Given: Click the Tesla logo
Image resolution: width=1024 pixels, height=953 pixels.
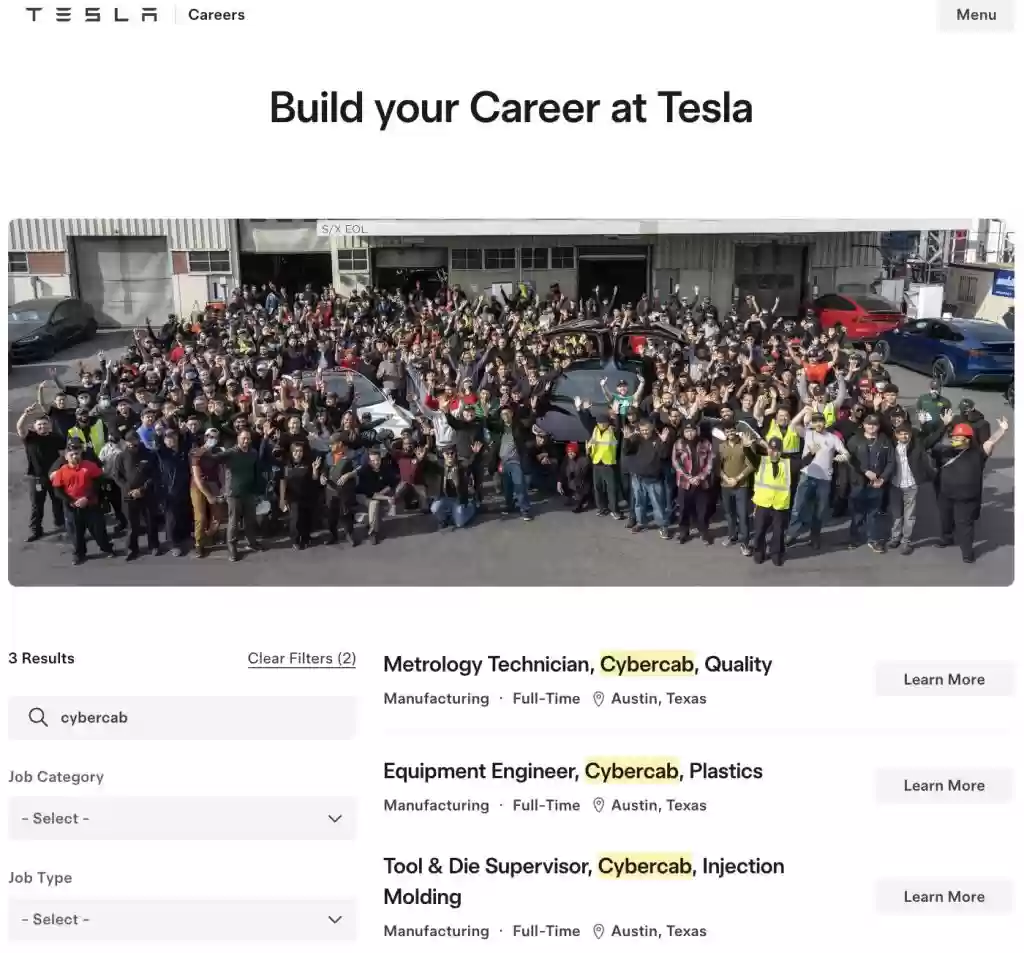Looking at the screenshot, I should 91,15.
